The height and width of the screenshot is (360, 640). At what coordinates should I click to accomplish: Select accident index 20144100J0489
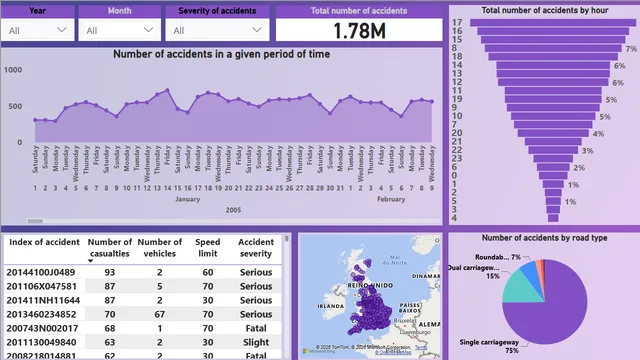(41, 272)
